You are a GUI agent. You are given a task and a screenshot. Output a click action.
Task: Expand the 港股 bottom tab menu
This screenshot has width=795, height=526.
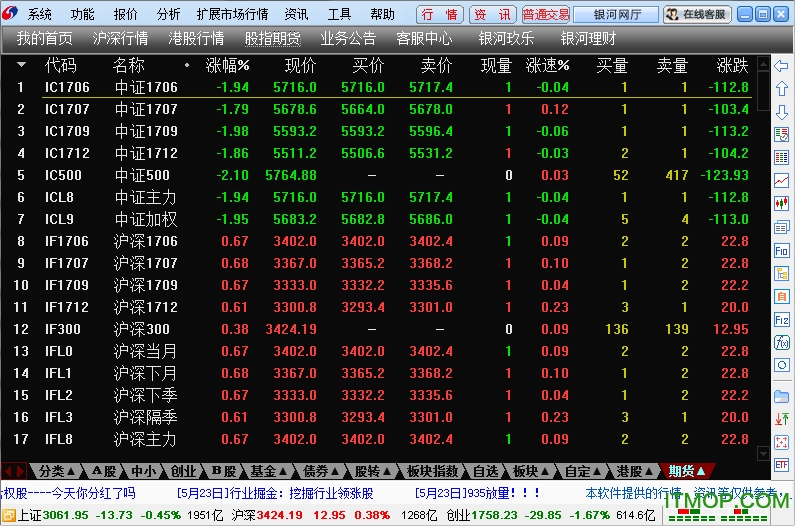[649, 471]
